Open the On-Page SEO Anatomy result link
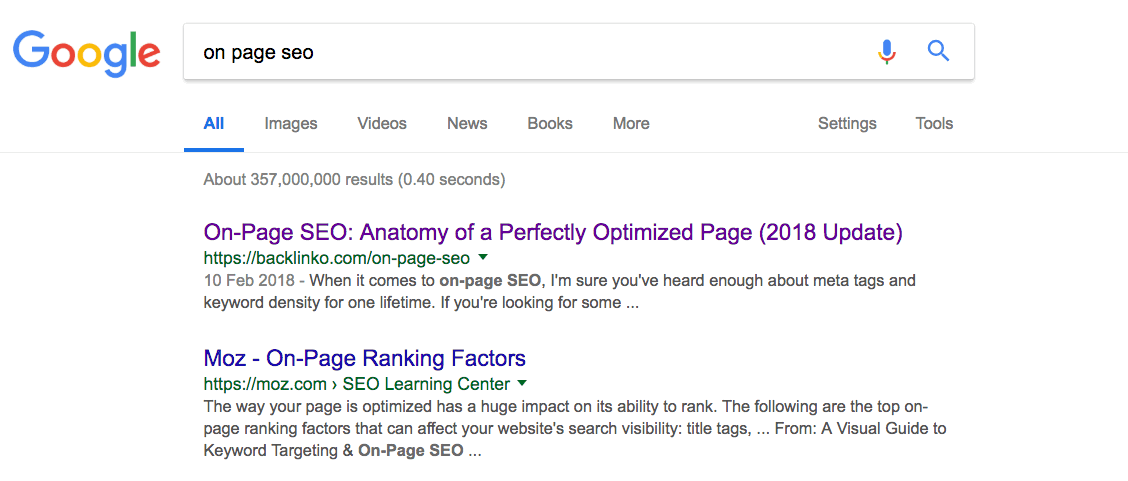The image size is (1128, 481). [x=553, y=233]
